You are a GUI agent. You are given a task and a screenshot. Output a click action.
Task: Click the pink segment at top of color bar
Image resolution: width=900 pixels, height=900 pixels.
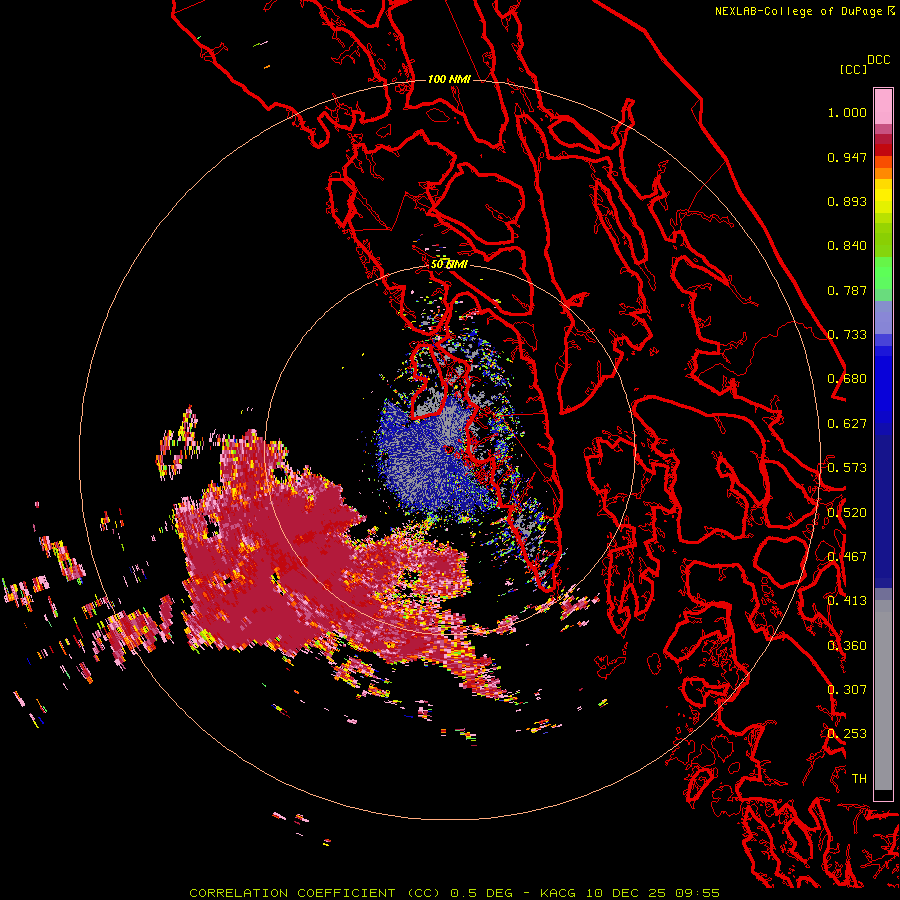[883, 106]
